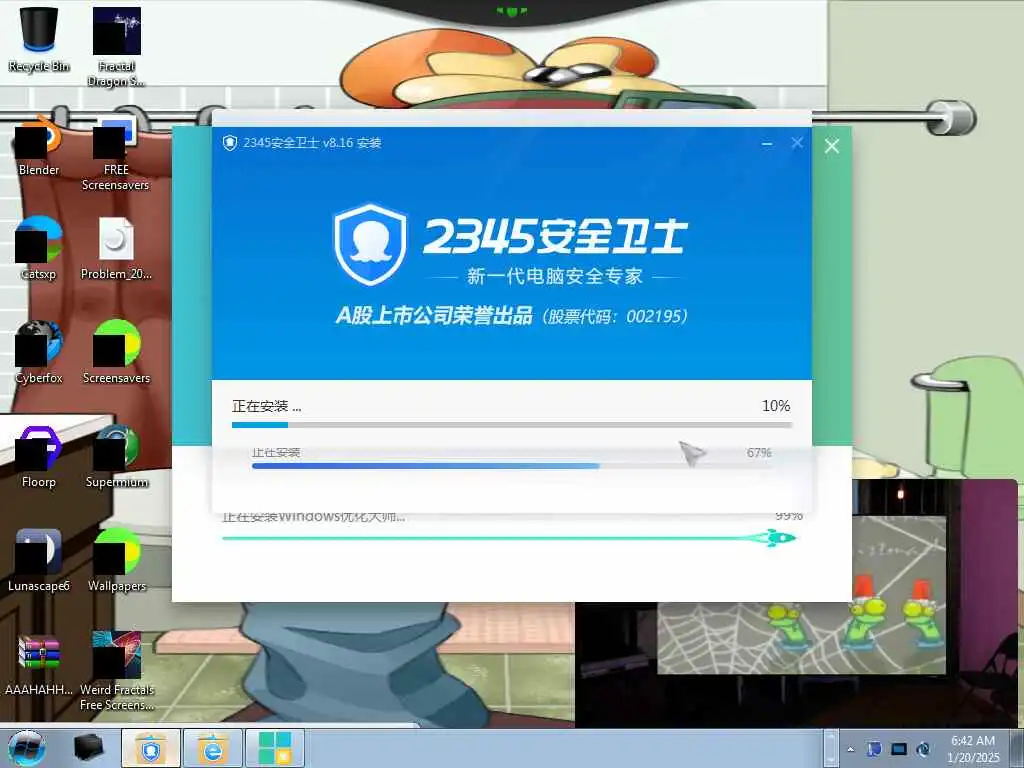The height and width of the screenshot is (768, 1024).
Task: Click the 股票代码: 002195 text
Action: tap(615, 317)
